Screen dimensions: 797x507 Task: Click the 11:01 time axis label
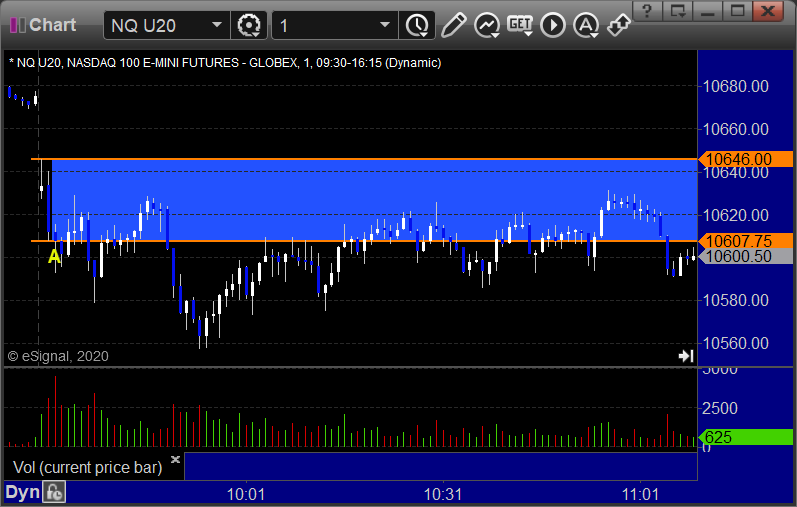[x=640, y=494]
